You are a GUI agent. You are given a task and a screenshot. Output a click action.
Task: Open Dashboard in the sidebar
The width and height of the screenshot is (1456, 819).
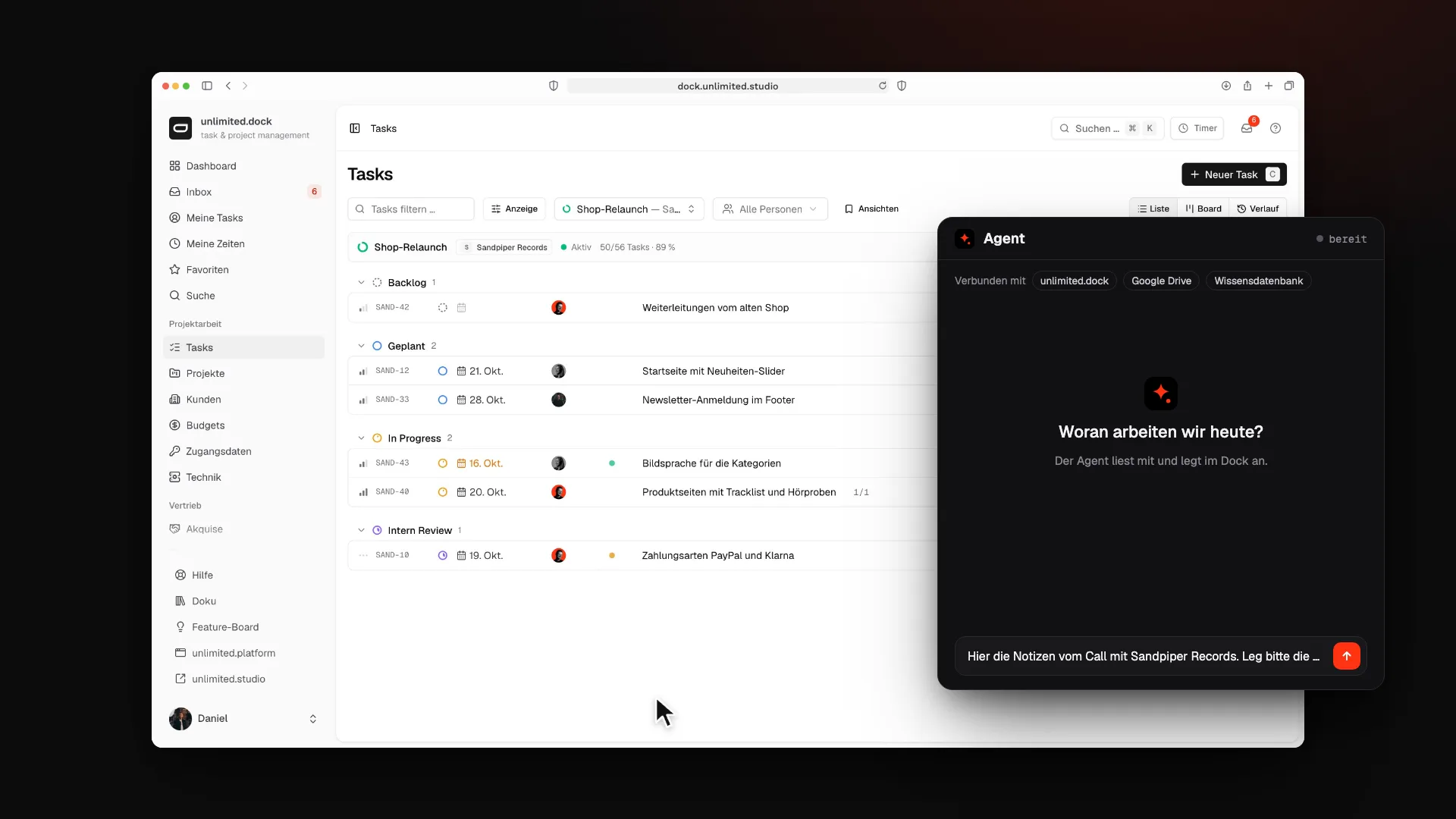point(243,166)
